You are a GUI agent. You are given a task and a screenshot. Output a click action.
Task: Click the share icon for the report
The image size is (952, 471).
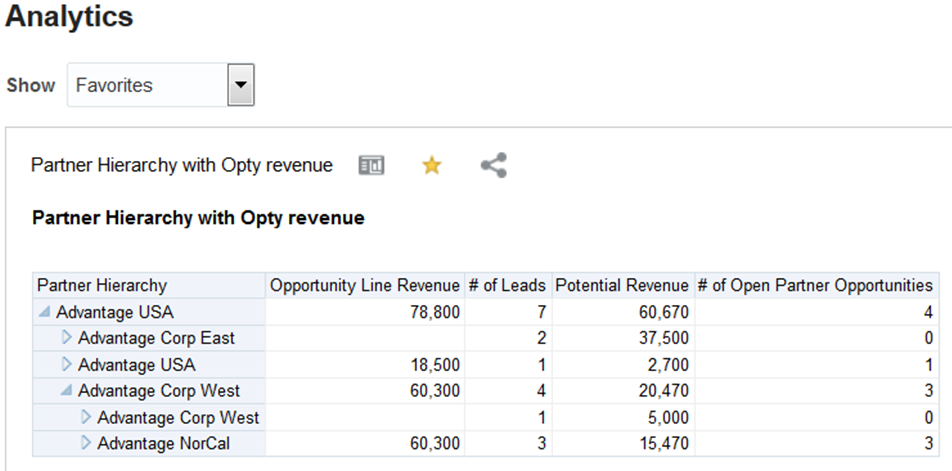pyautogui.click(x=493, y=166)
